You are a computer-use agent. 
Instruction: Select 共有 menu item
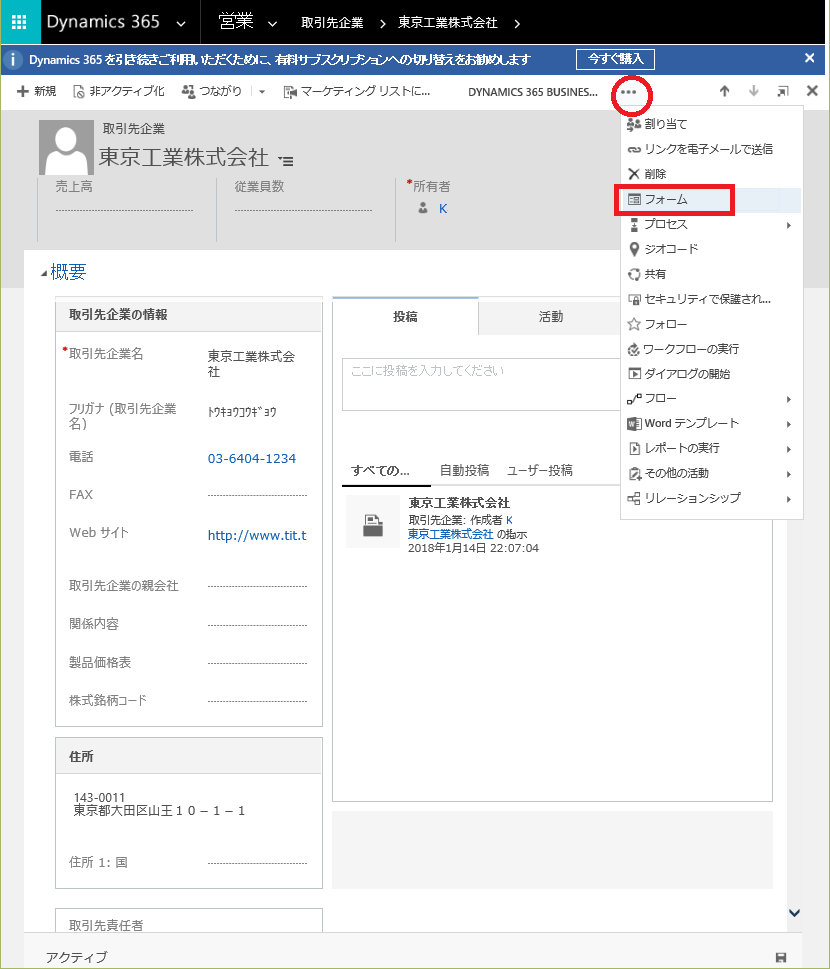[x=711, y=274]
